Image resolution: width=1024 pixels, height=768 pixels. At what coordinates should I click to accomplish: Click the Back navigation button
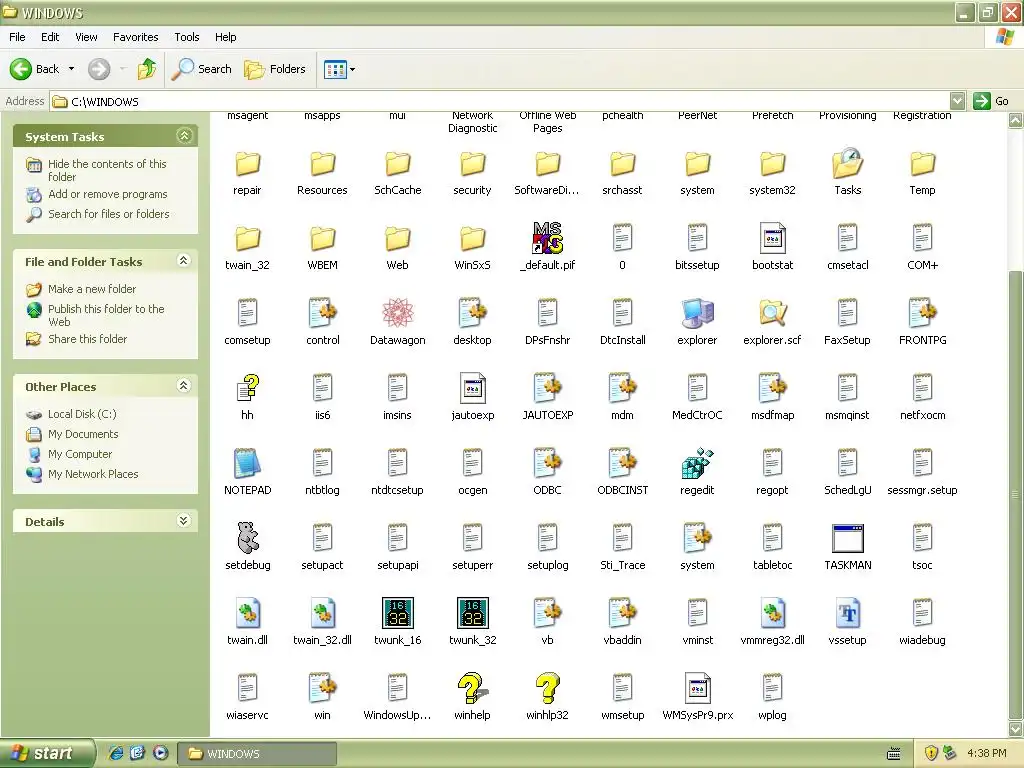tap(35, 69)
